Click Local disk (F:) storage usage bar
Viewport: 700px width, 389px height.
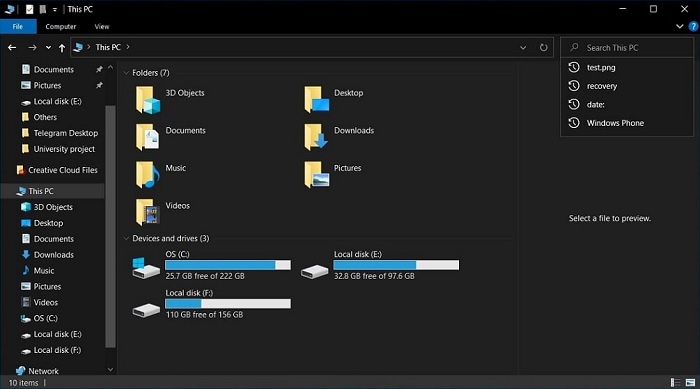click(x=228, y=304)
